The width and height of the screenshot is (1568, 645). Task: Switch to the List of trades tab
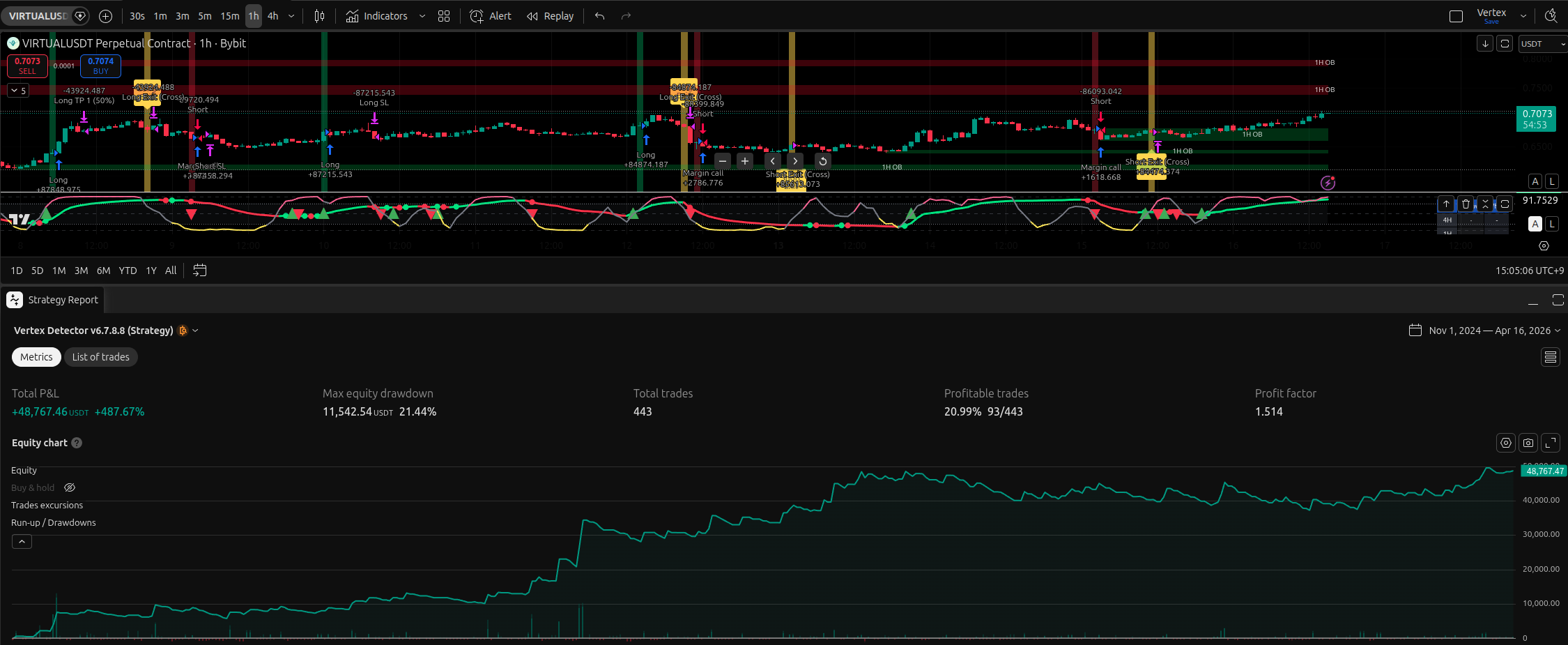tap(100, 356)
